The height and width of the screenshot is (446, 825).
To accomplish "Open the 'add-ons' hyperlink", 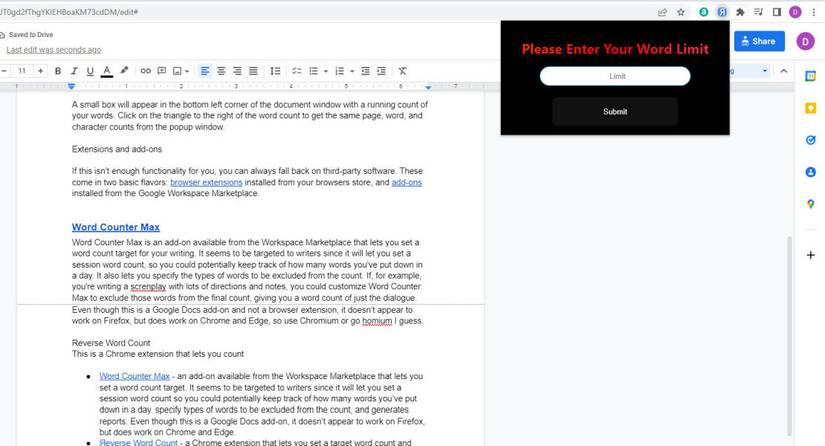I will 407,183.
